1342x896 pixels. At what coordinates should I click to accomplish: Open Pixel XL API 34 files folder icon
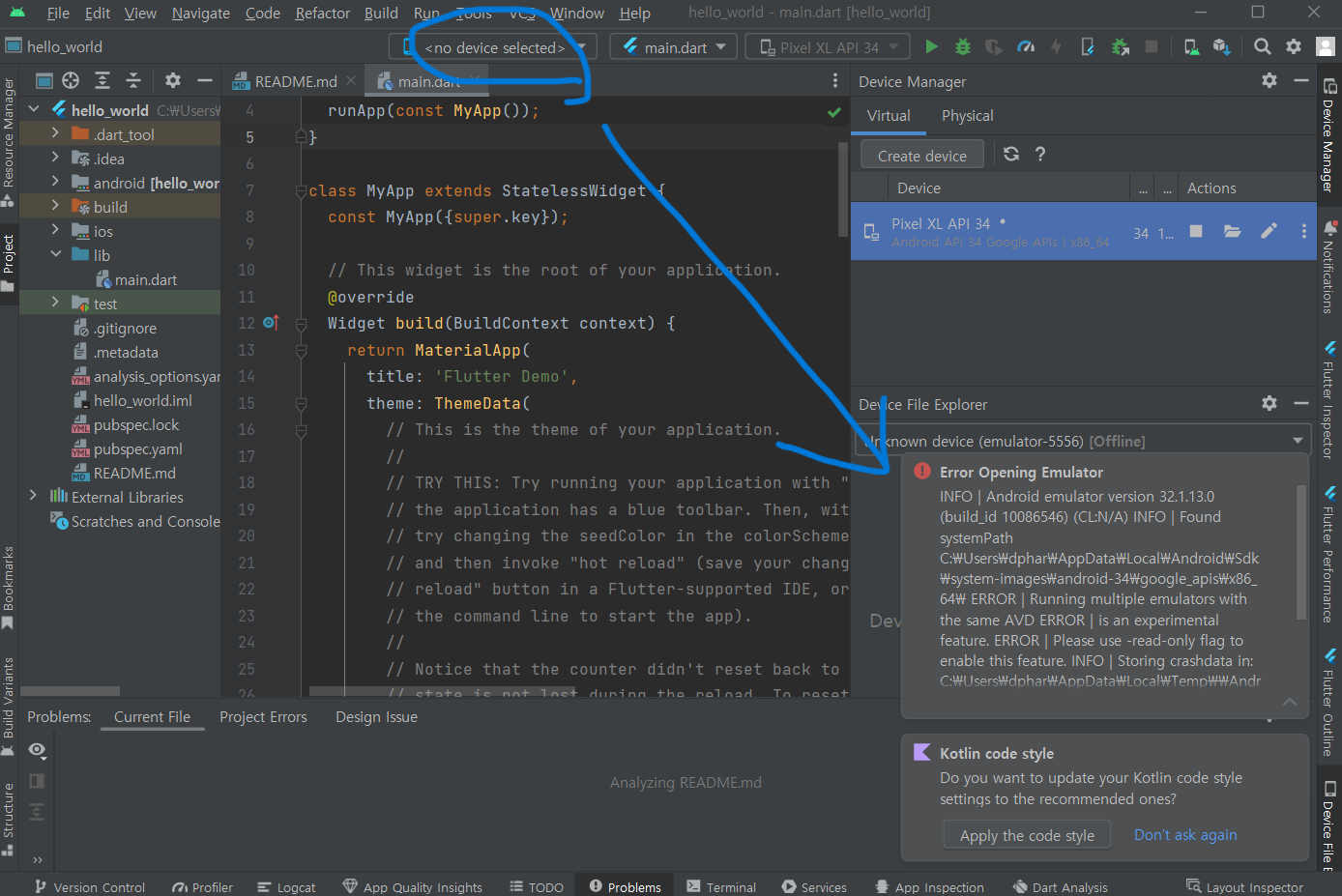point(1232,231)
